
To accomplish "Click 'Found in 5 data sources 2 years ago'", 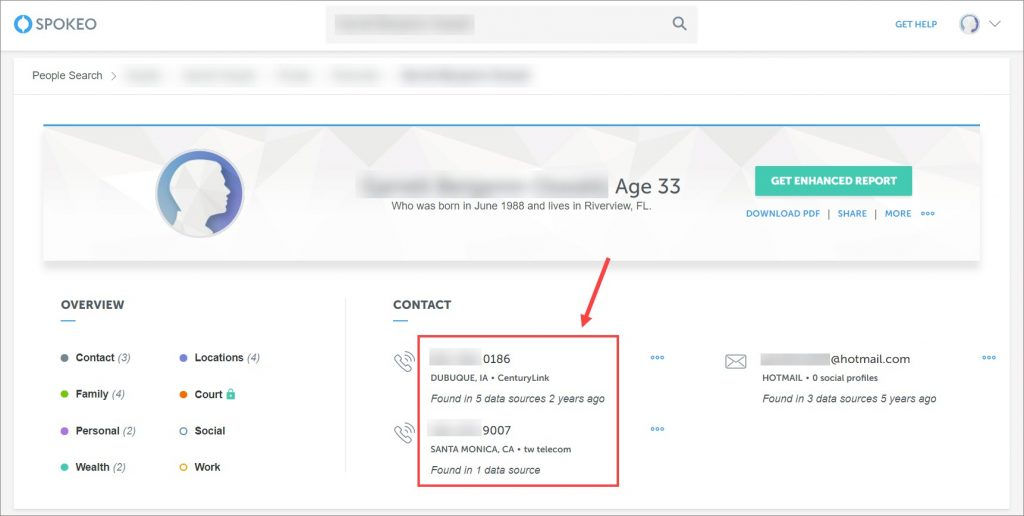I will coord(518,399).
